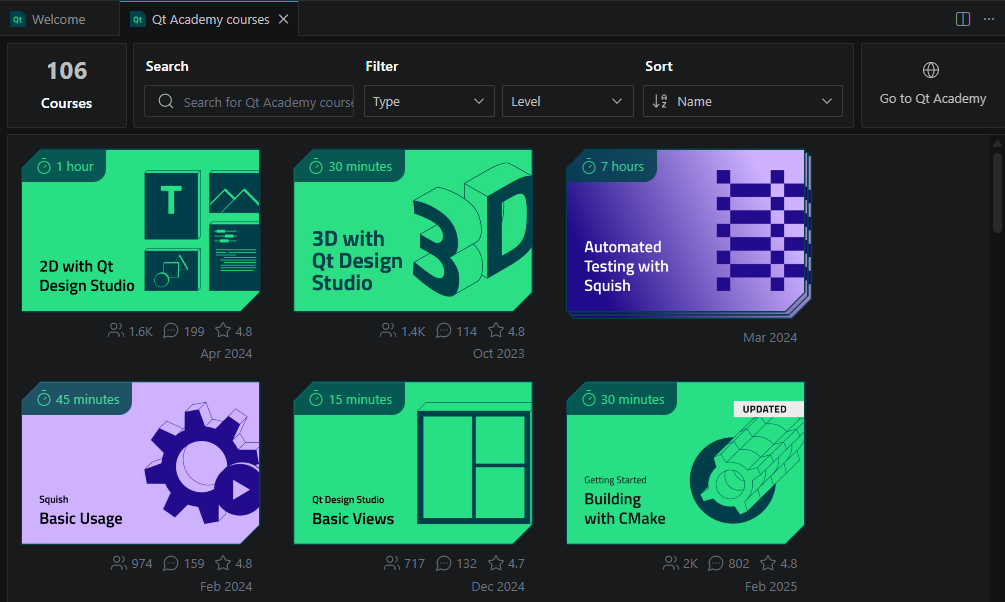Image resolution: width=1005 pixels, height=602 pixels.
Task: Open the Automated Testing with Squish course
Action: pos(686,232)
